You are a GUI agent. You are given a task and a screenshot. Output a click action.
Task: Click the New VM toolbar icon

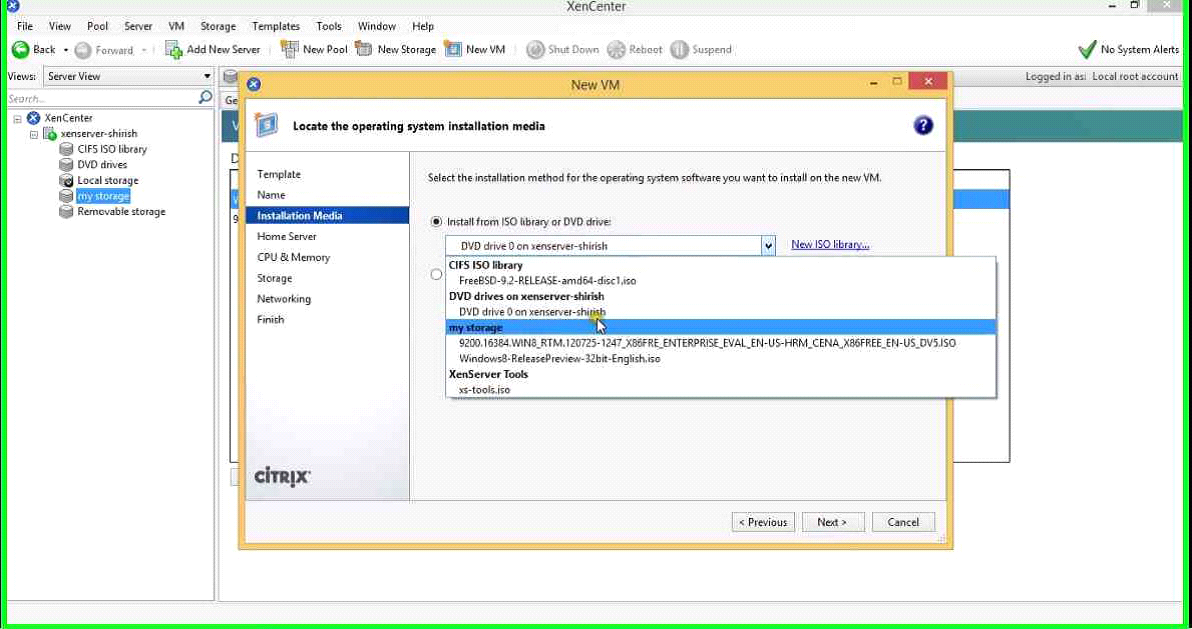pyautogui.click(x=453, y=49)
